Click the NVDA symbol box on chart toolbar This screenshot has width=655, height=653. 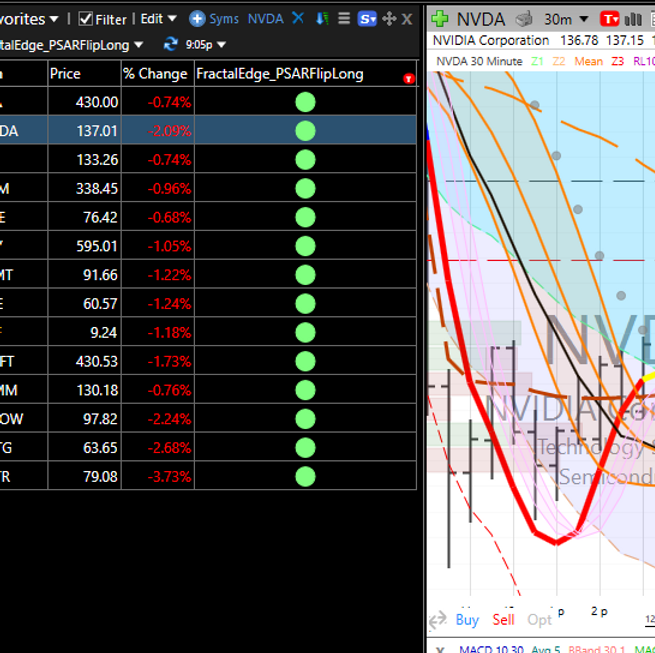pos(481,19)
